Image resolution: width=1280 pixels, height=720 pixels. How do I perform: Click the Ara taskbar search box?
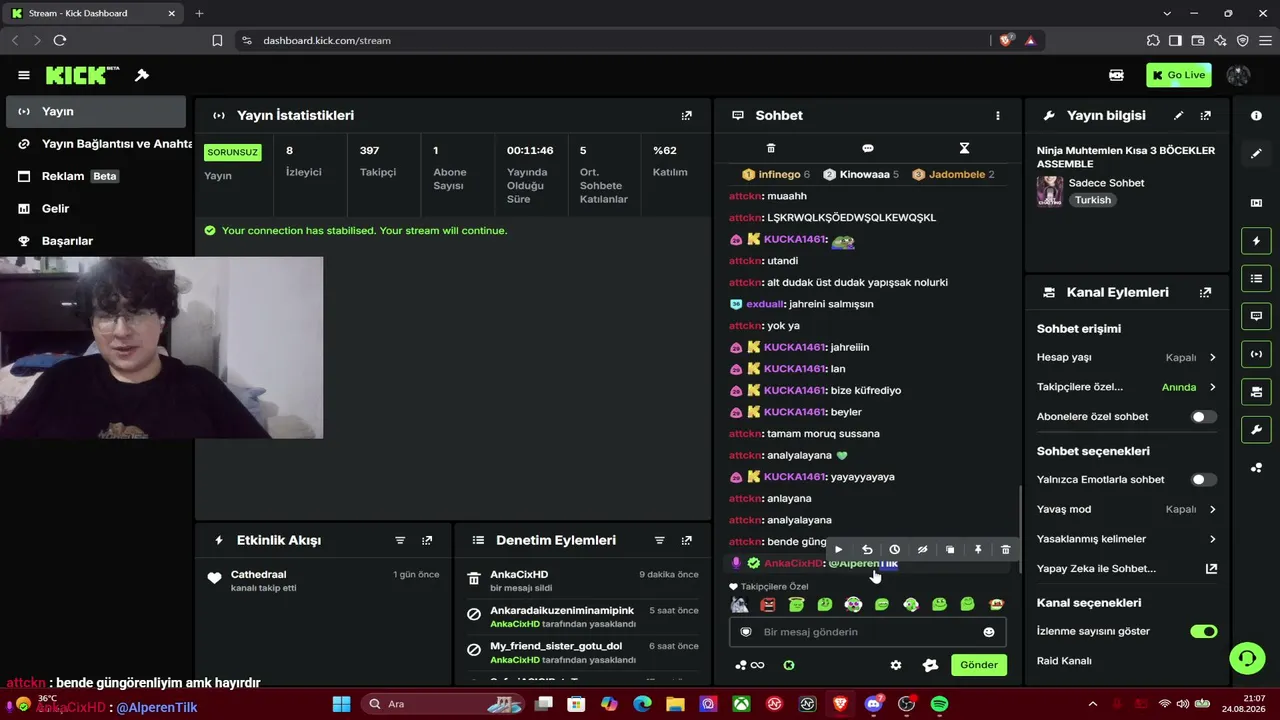pyautogui.click(x=441, y=704)
